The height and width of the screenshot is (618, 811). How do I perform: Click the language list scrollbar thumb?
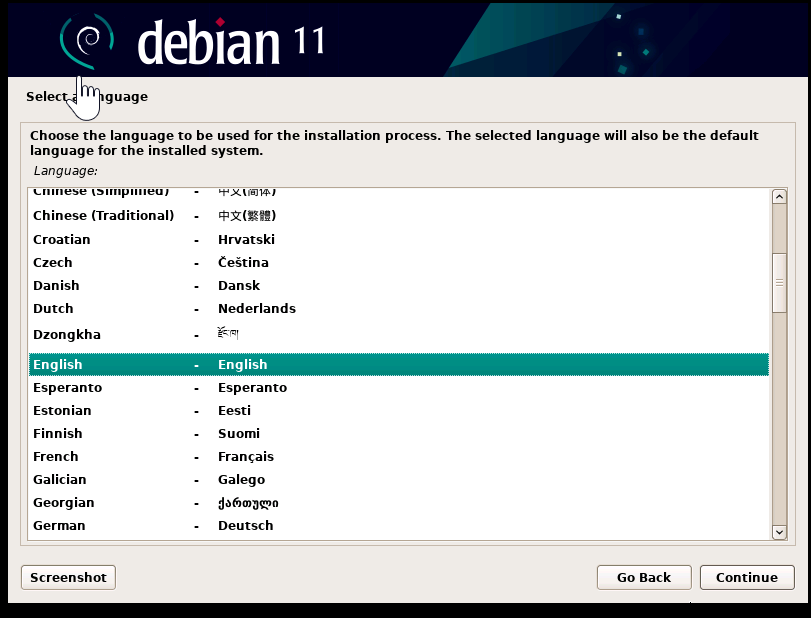point(779,283)
